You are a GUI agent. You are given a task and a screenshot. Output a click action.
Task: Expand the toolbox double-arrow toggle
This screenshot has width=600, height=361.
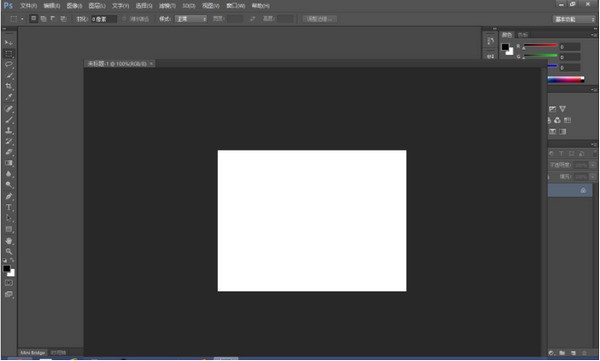pos(4,29)
